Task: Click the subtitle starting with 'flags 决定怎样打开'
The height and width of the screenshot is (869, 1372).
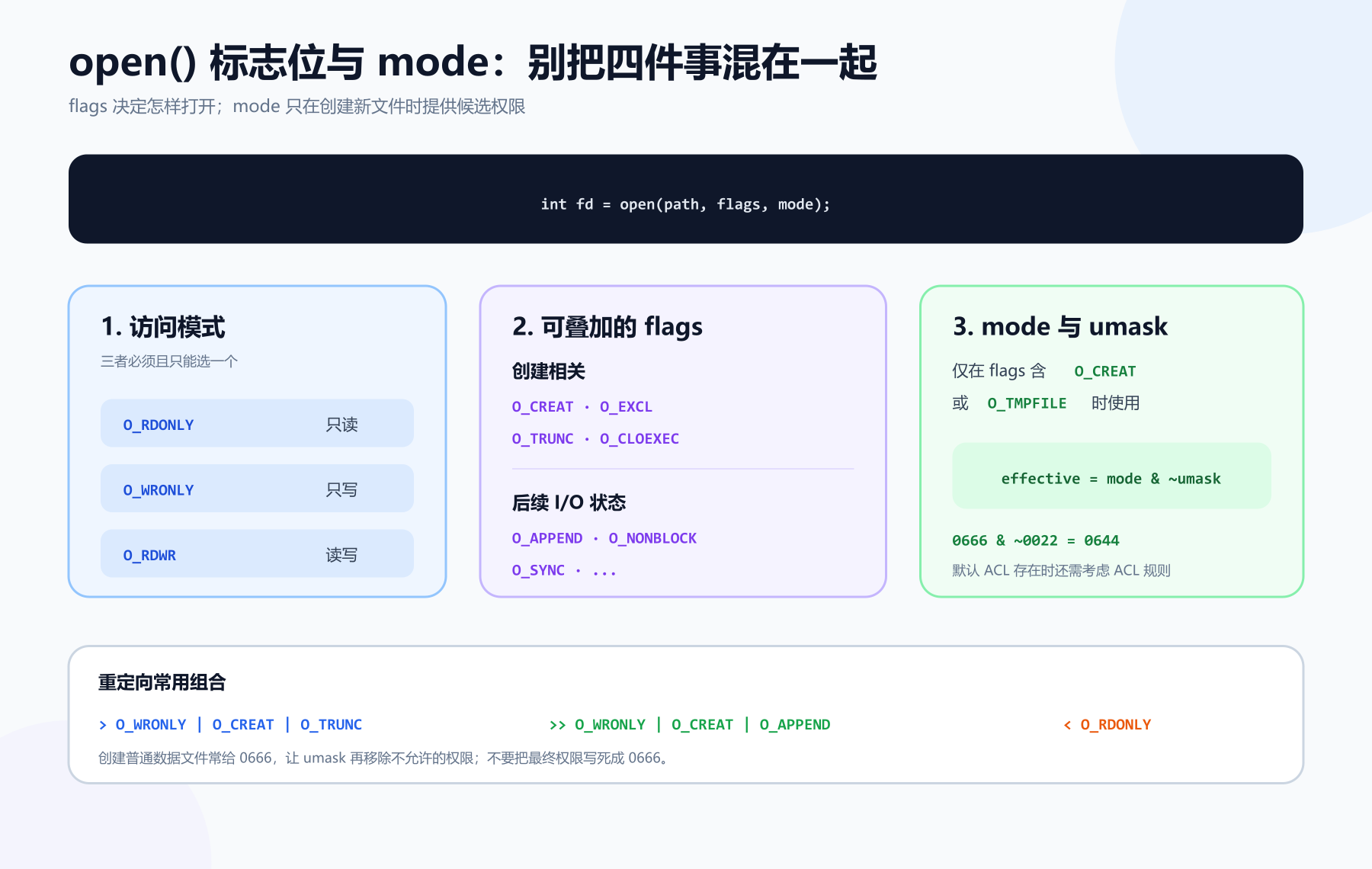Action: pyautogui.click(x=297, y=107)
